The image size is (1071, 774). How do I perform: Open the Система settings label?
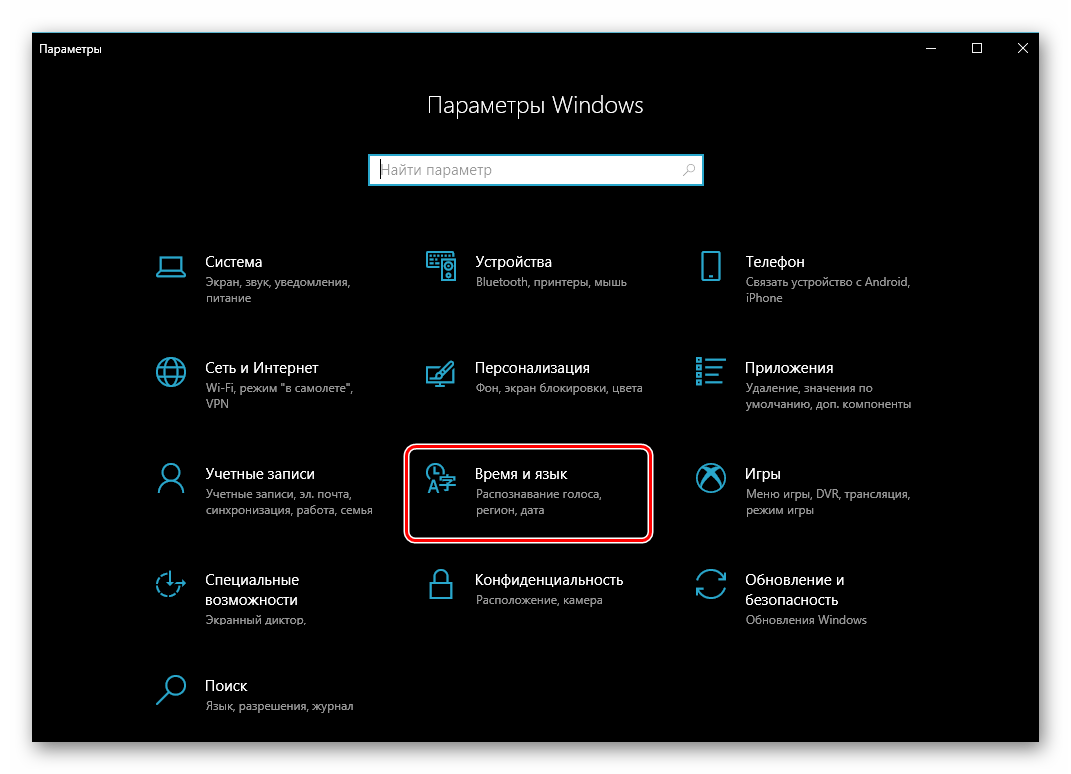[234, 262]
